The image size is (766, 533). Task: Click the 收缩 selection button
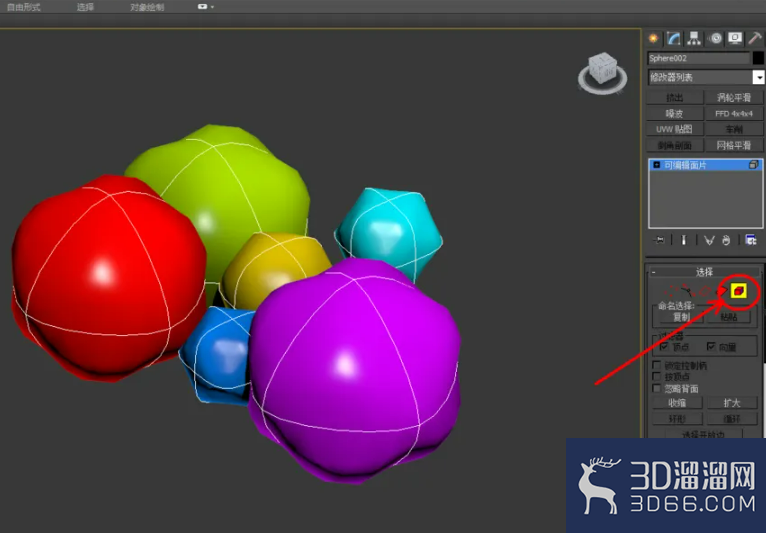coord(678,403)
